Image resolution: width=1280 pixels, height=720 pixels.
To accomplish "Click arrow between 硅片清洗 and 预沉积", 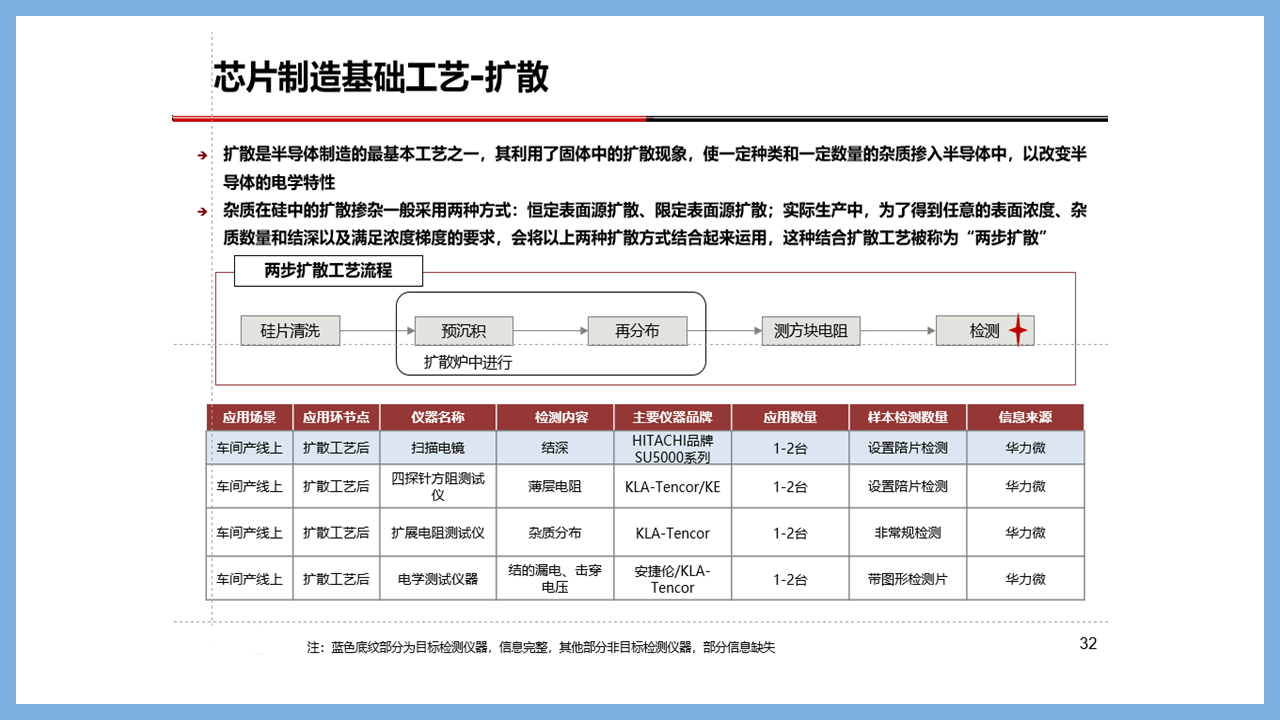I will pyautogui.click(x=377, y=331).
